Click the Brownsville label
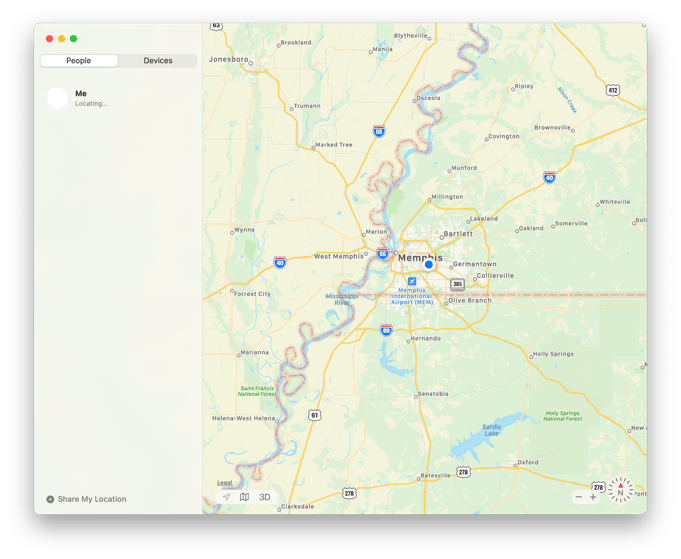681x559 pixels. pyautogui.click(x=552, y=127)
